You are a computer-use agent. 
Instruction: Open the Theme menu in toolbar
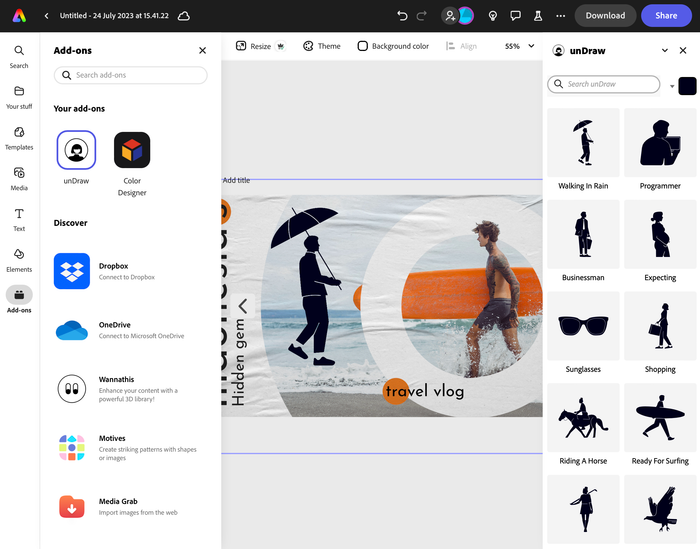321,46
